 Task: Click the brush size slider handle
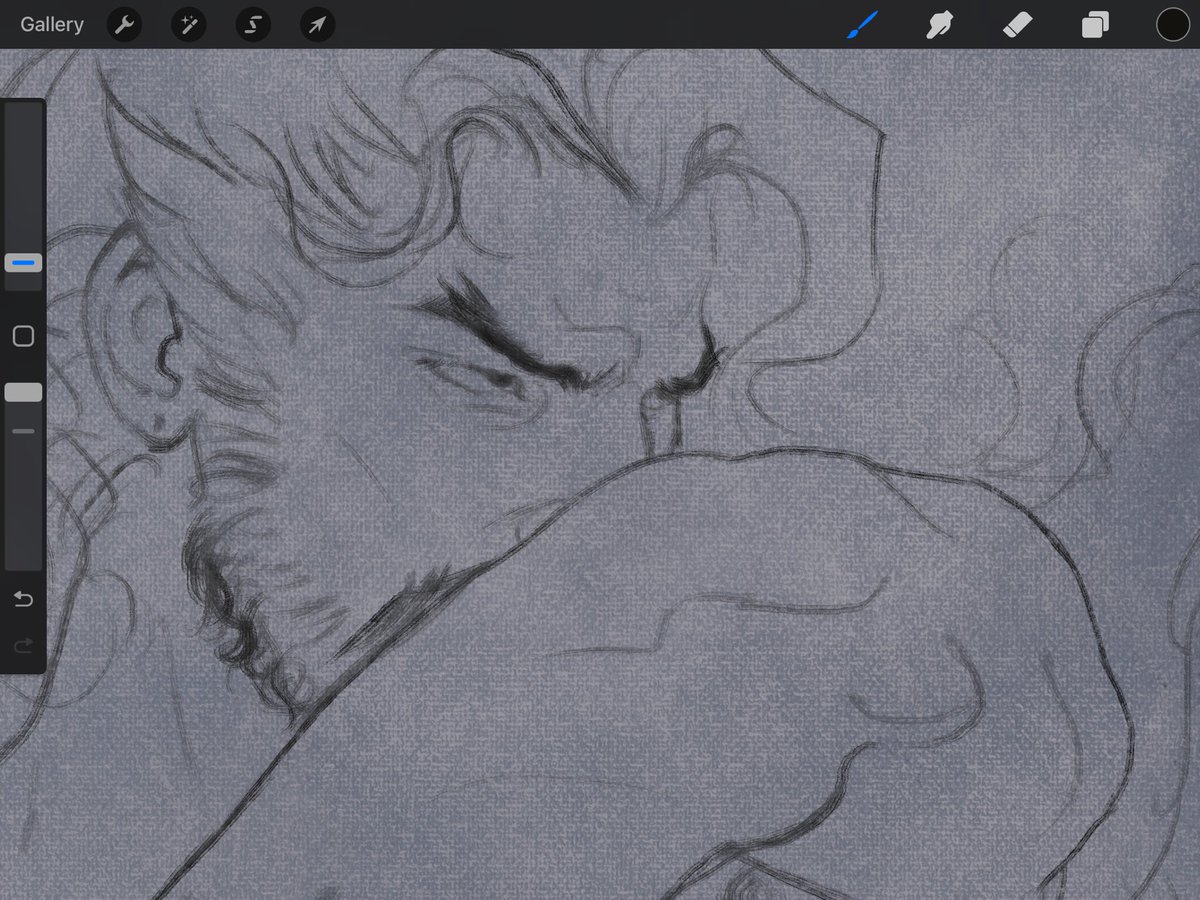tap(23, 263)
